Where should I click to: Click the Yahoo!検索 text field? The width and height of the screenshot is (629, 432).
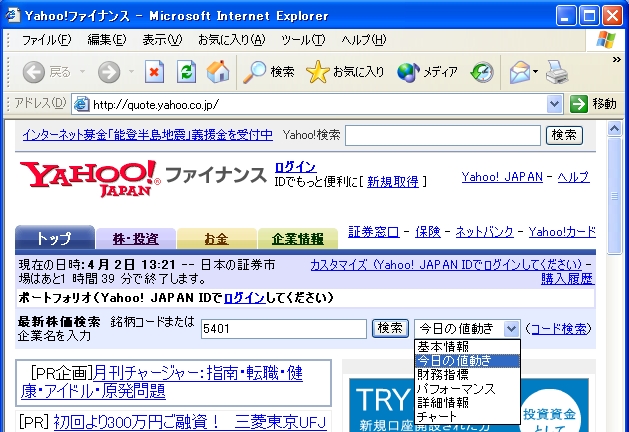[442, 135]
